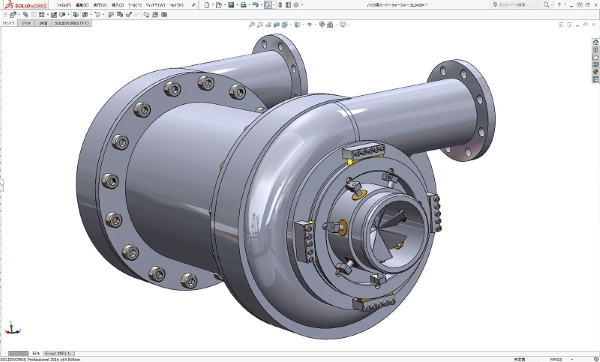Viewport: 600px width, 362px height.
Task: Select the Motion Study 1 bottom tab
Action: pyautogui.click(x=58, y=353)
